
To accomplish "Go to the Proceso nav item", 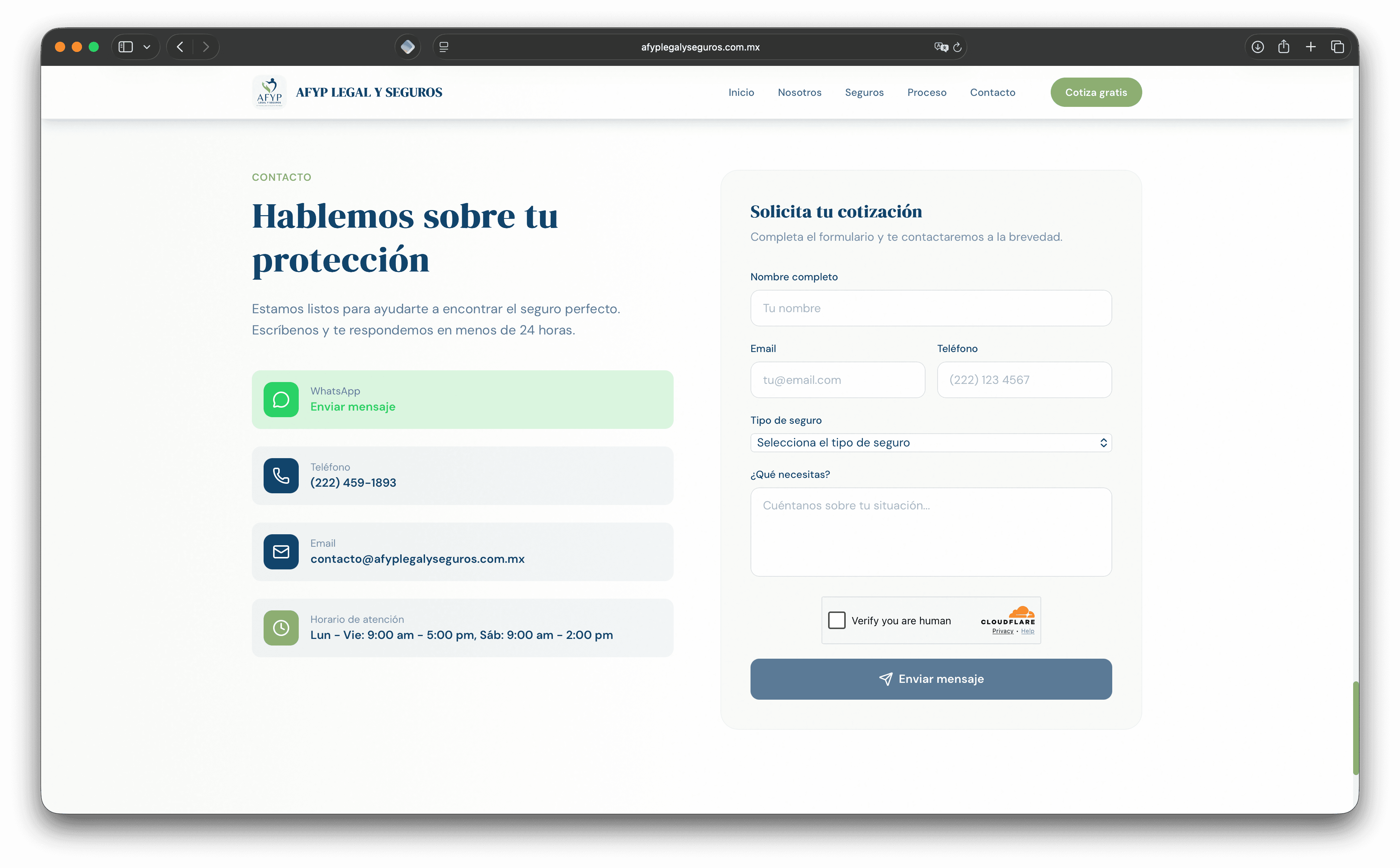I will (927, 93).
